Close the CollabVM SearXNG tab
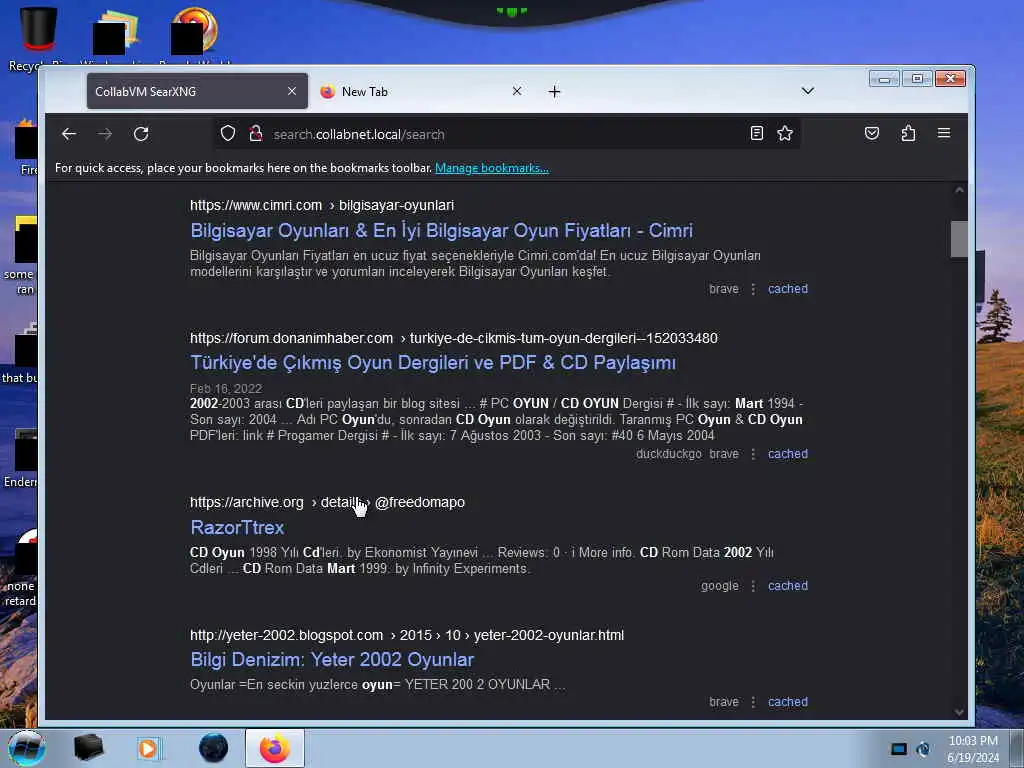 click(x=292, y=91)
